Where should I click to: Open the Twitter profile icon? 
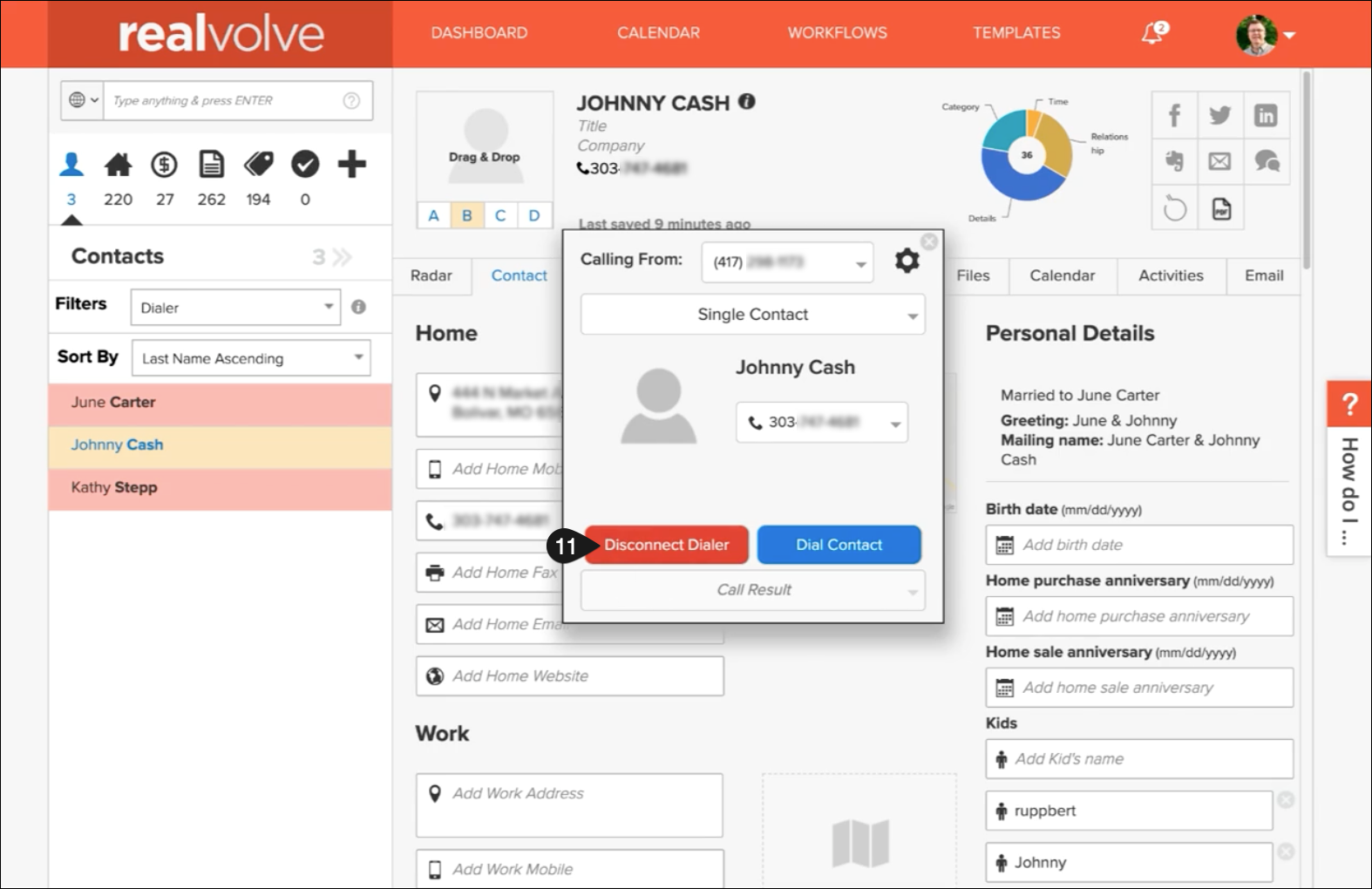1219,115
